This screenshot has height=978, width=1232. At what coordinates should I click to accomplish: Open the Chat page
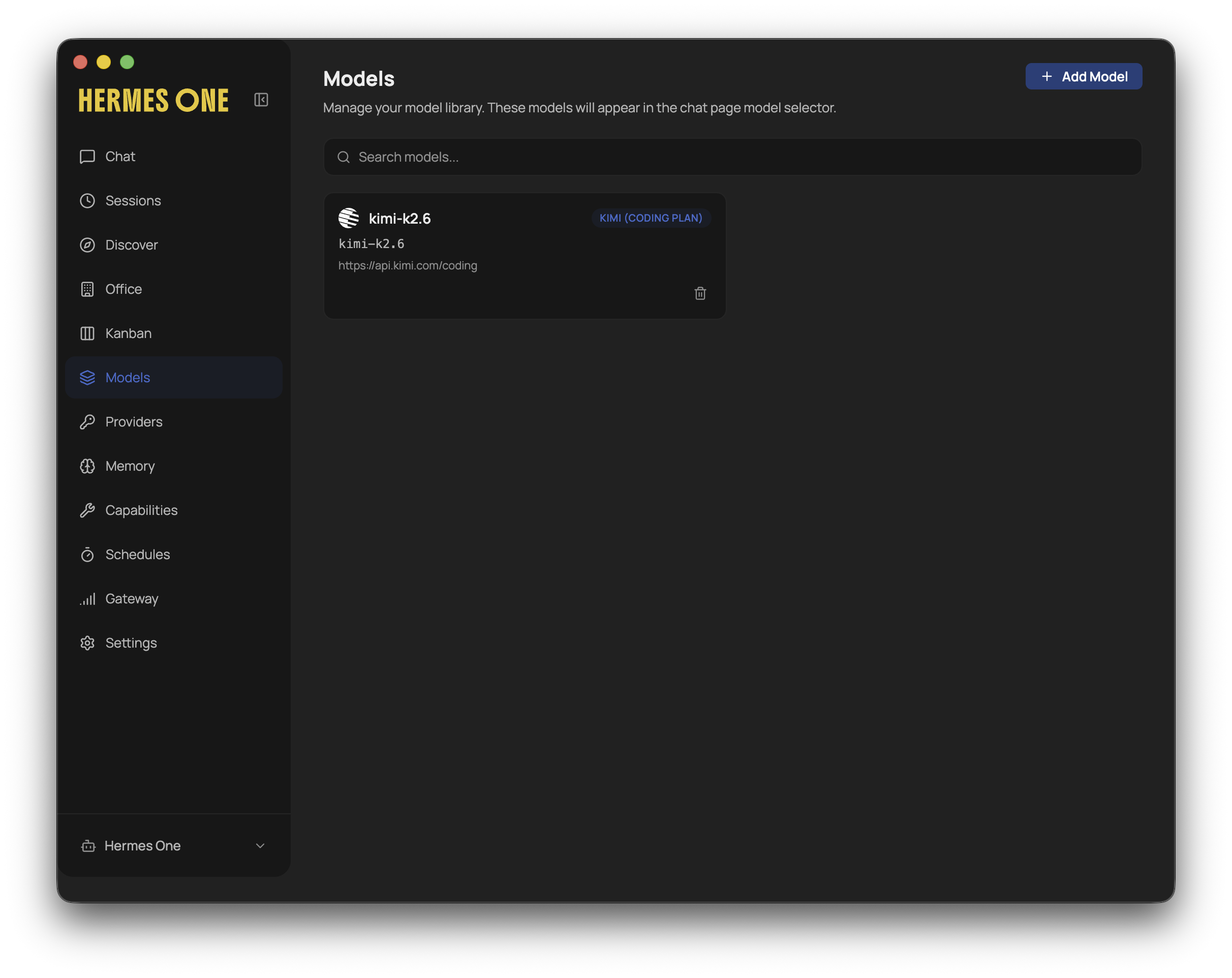174,157
